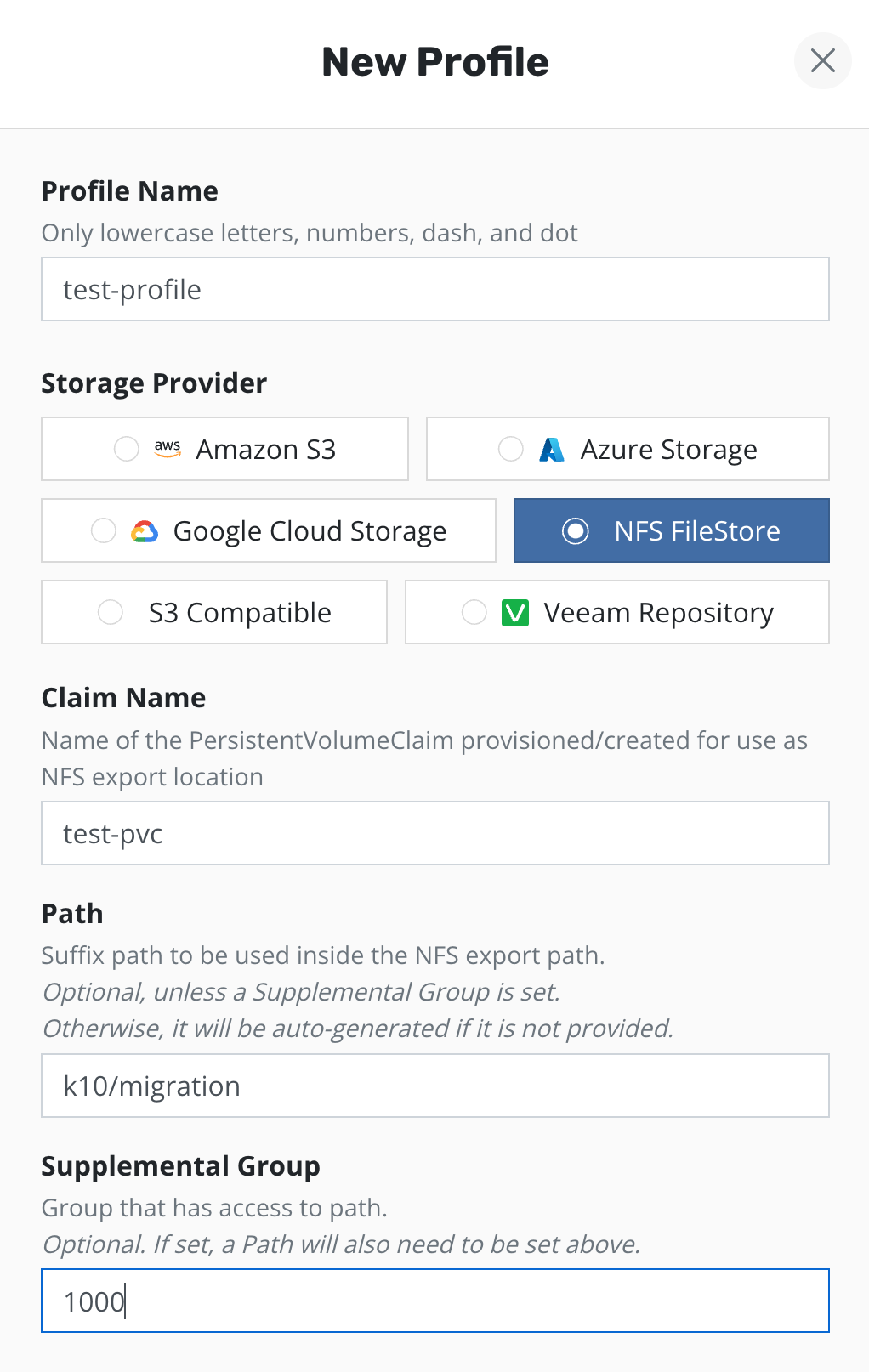The width and height of the screenshot is (869, 1372).
Task: Click the Veeam Repository text label
Action: (x=659, y=613)
